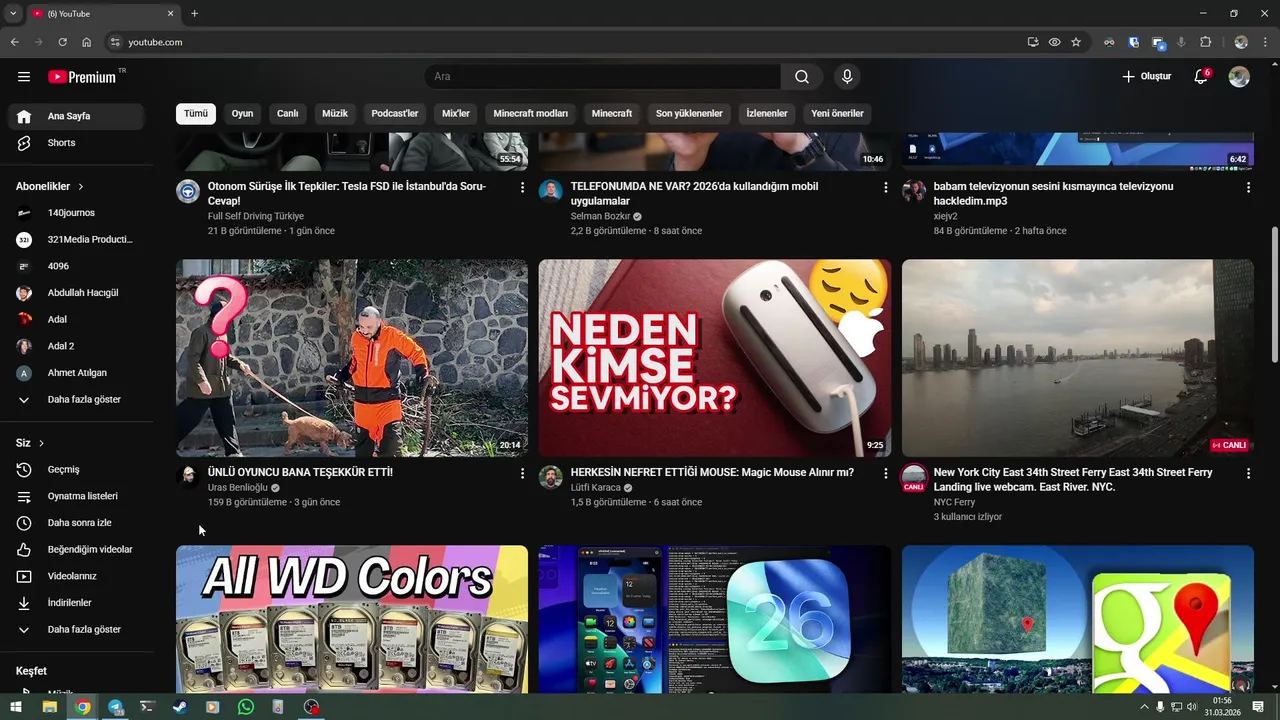Screen dimensions: 1280x720
Task: Select the Müzik filter chip
Action: click(x=335, y=114)
